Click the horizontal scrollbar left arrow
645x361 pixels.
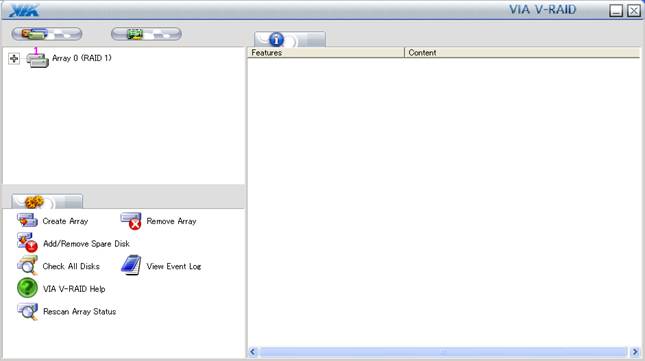[x=253, y=352]
